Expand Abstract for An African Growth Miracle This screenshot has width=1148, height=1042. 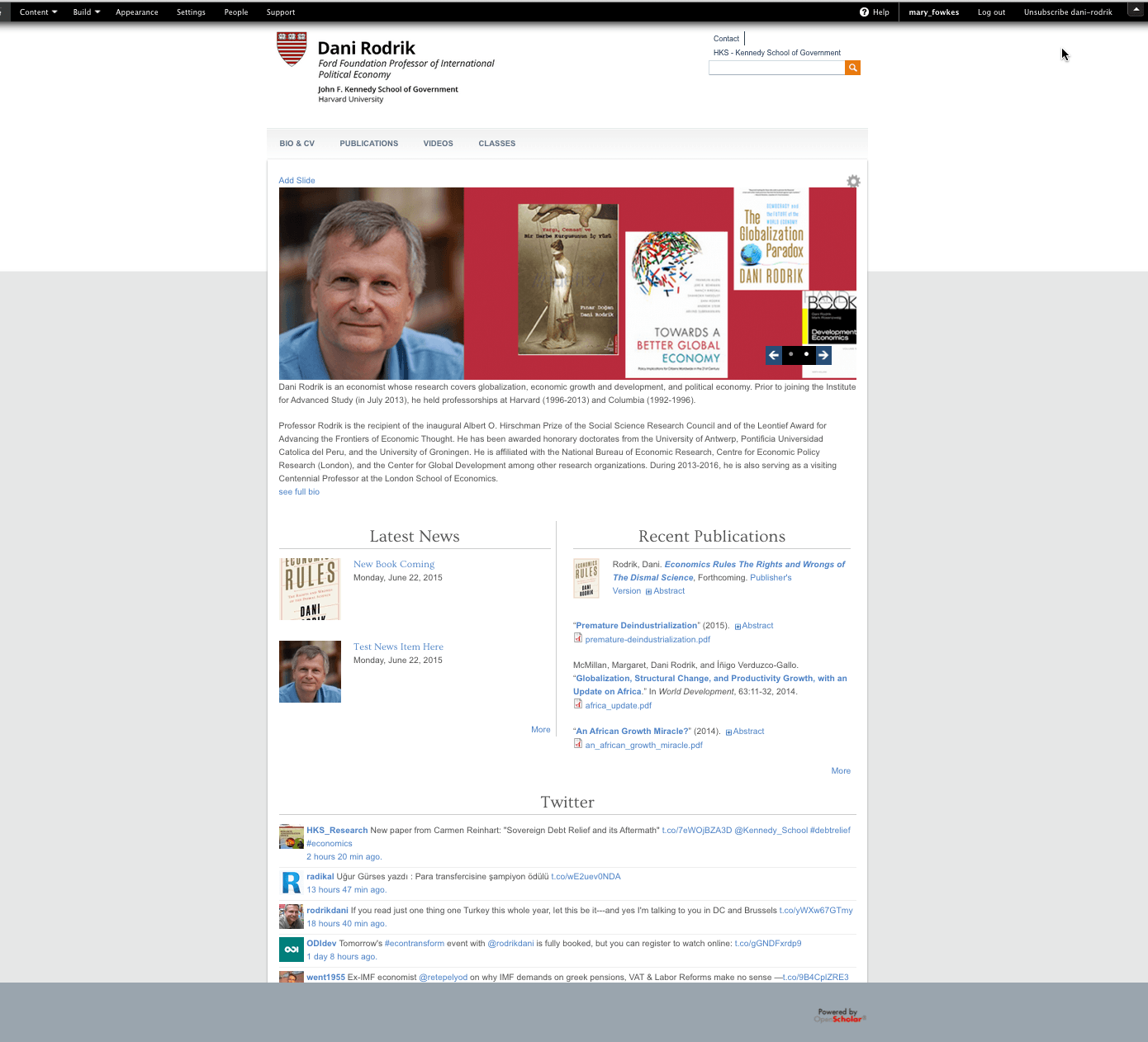[745, 732]
